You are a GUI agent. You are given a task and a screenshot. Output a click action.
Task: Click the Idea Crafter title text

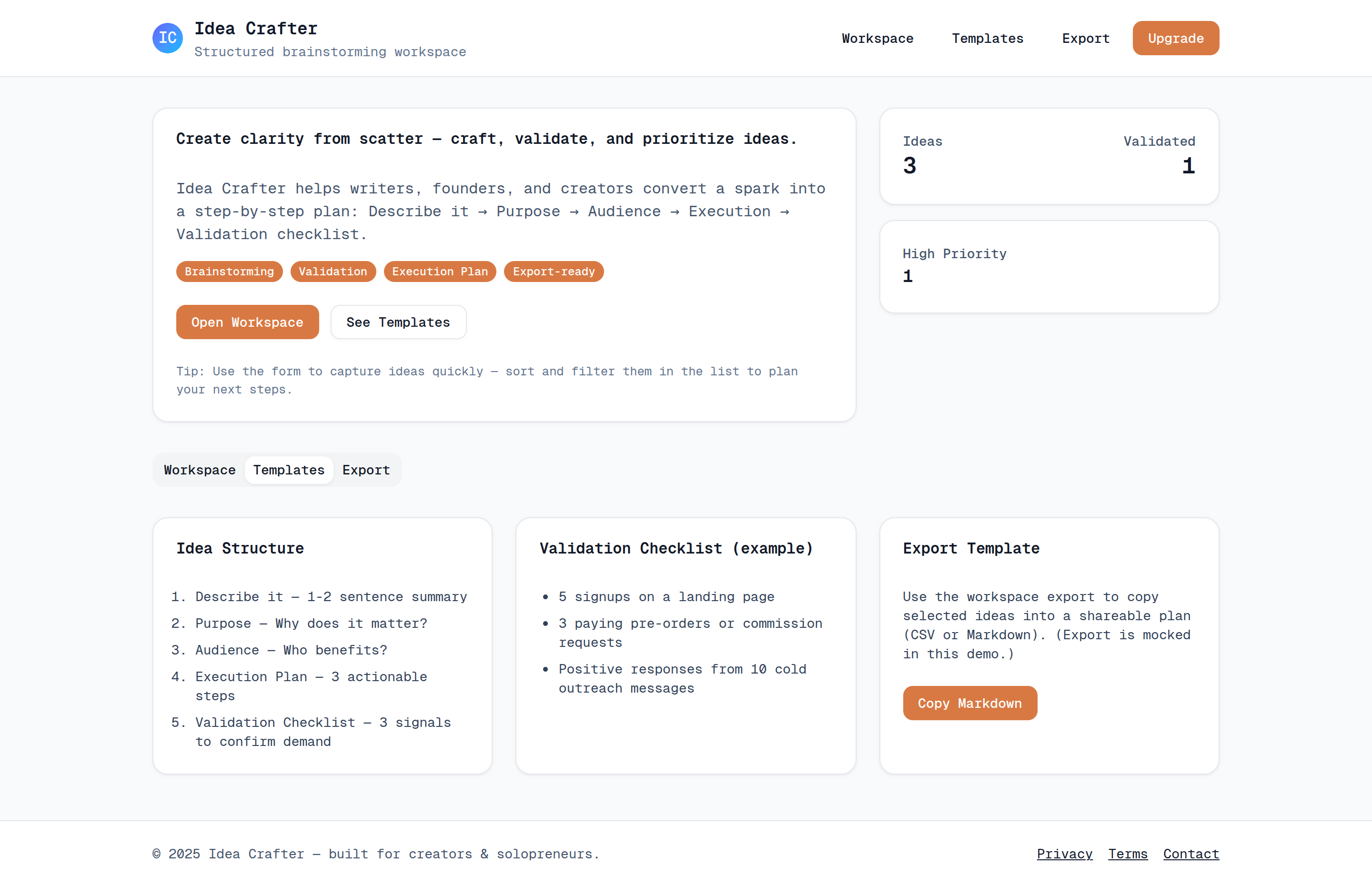click(x=256, y=28)
